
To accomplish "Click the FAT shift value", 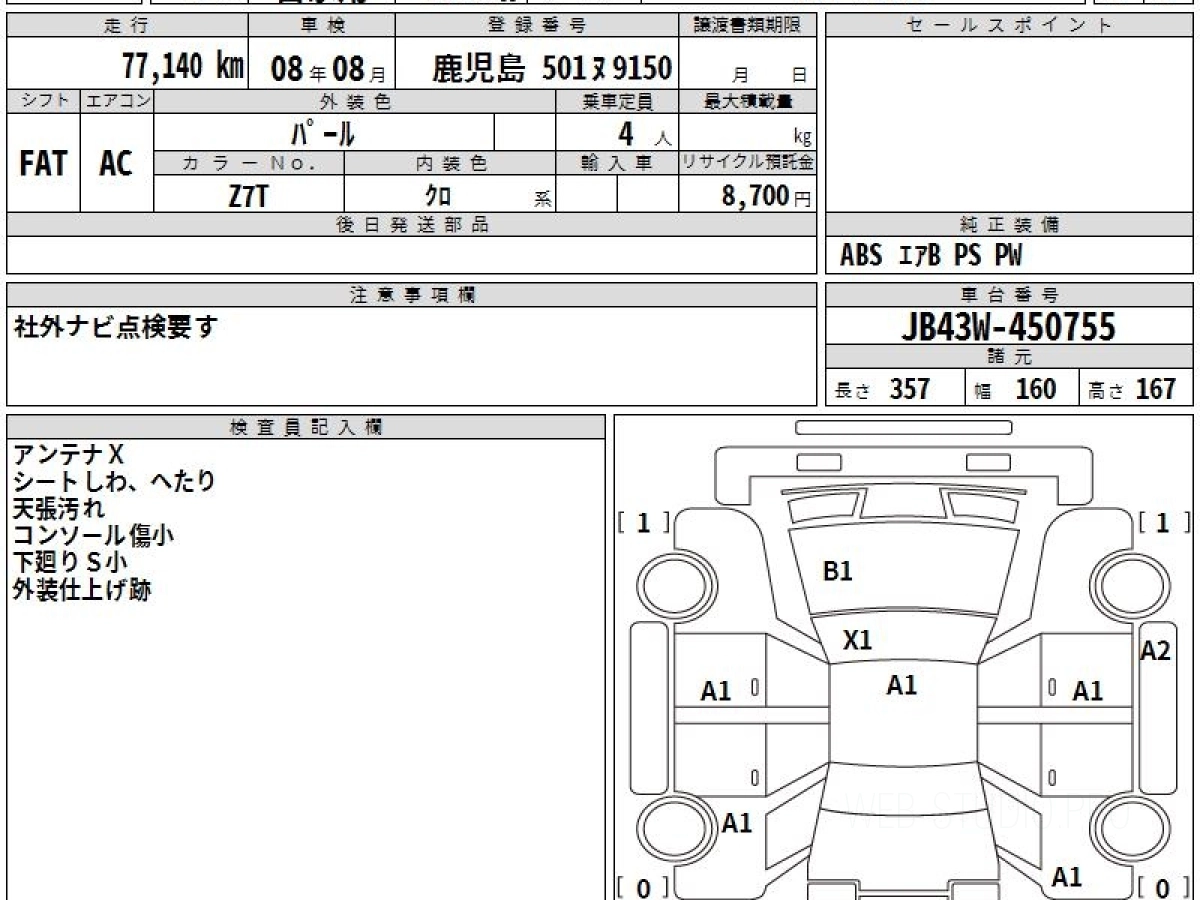I will click(x=43, y=163).
